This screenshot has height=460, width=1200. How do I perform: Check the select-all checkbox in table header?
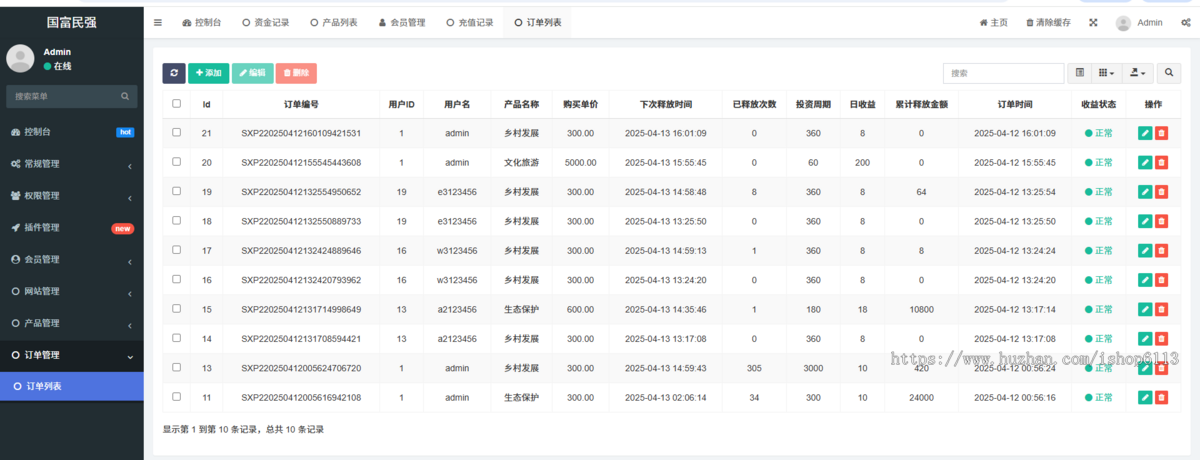[x=177, y=103]
